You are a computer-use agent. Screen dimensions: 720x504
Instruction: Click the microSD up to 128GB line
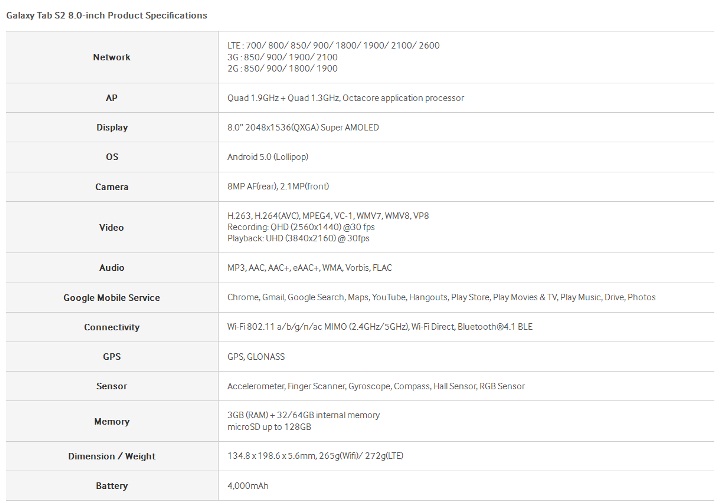tap(269, 427)
